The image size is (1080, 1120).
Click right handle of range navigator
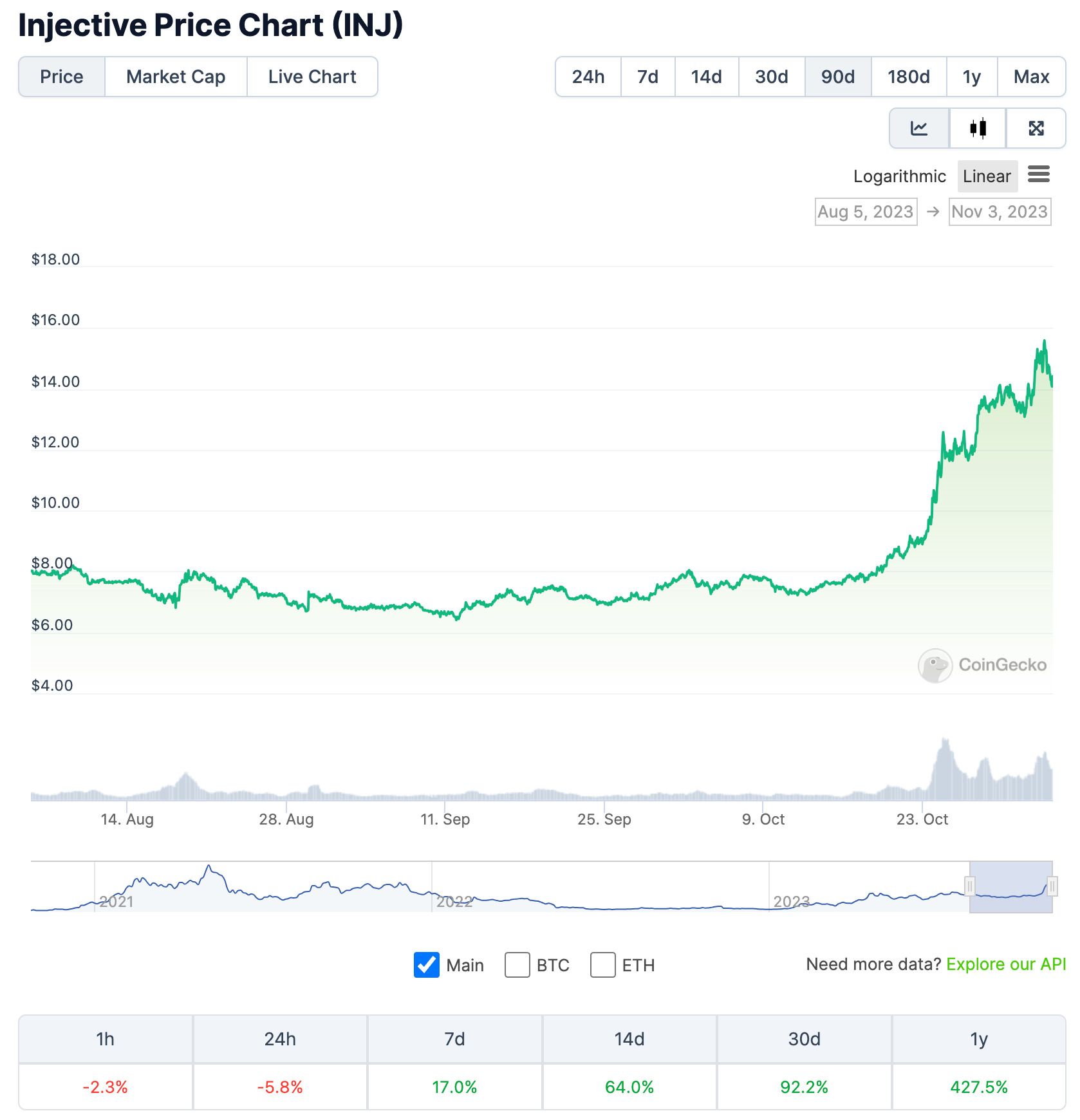(1052, 886)
